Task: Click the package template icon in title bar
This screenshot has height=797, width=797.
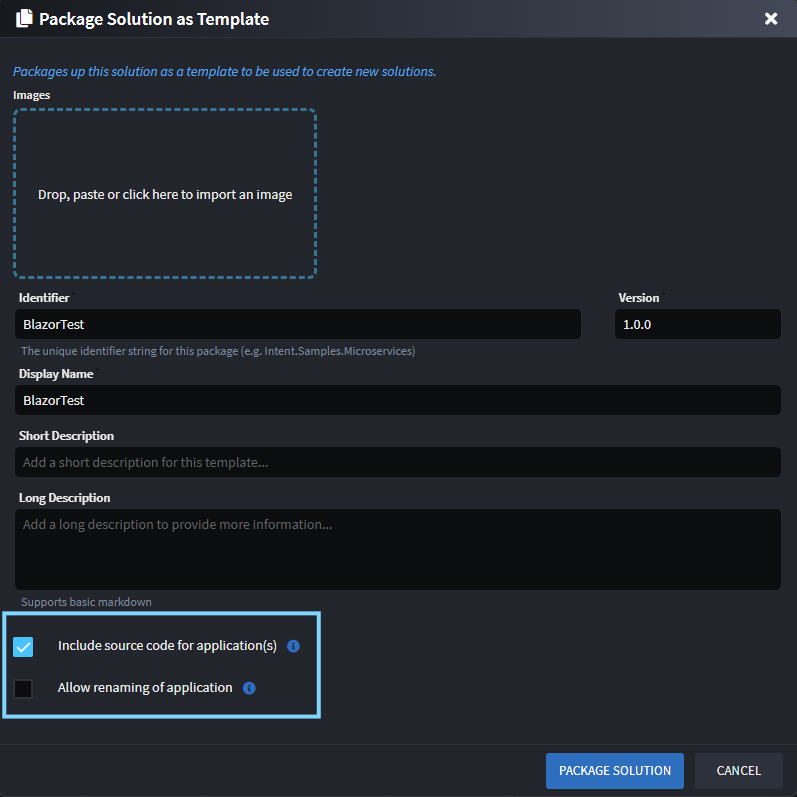Action: (x=25, y=19)
